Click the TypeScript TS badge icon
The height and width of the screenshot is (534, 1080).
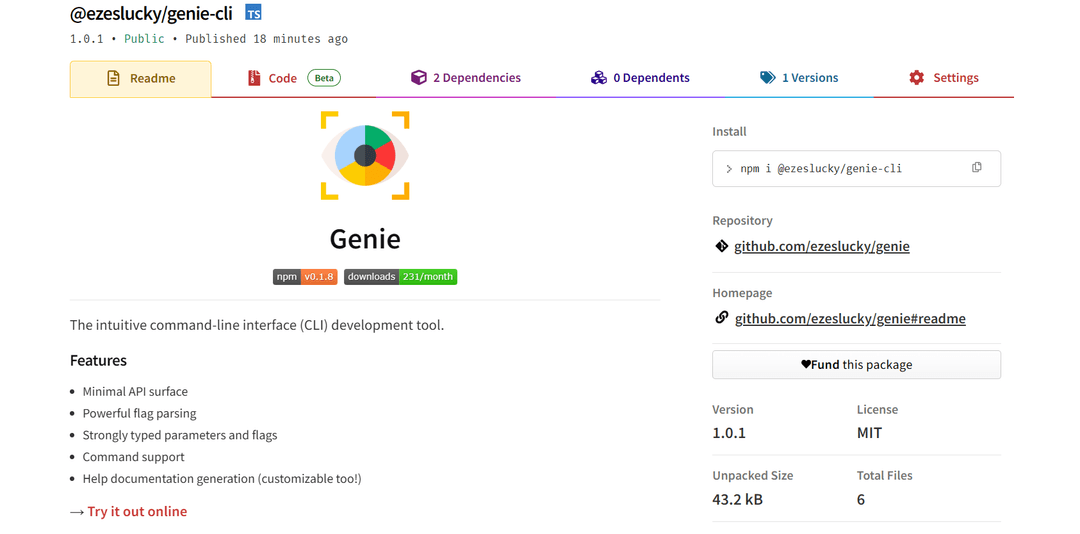coord(253,12)
